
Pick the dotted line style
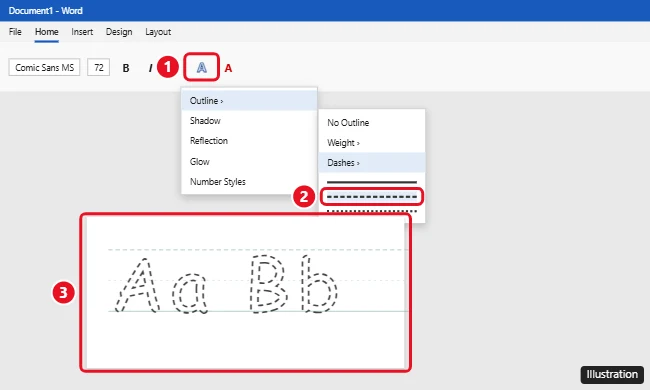(x=372, y=211)
